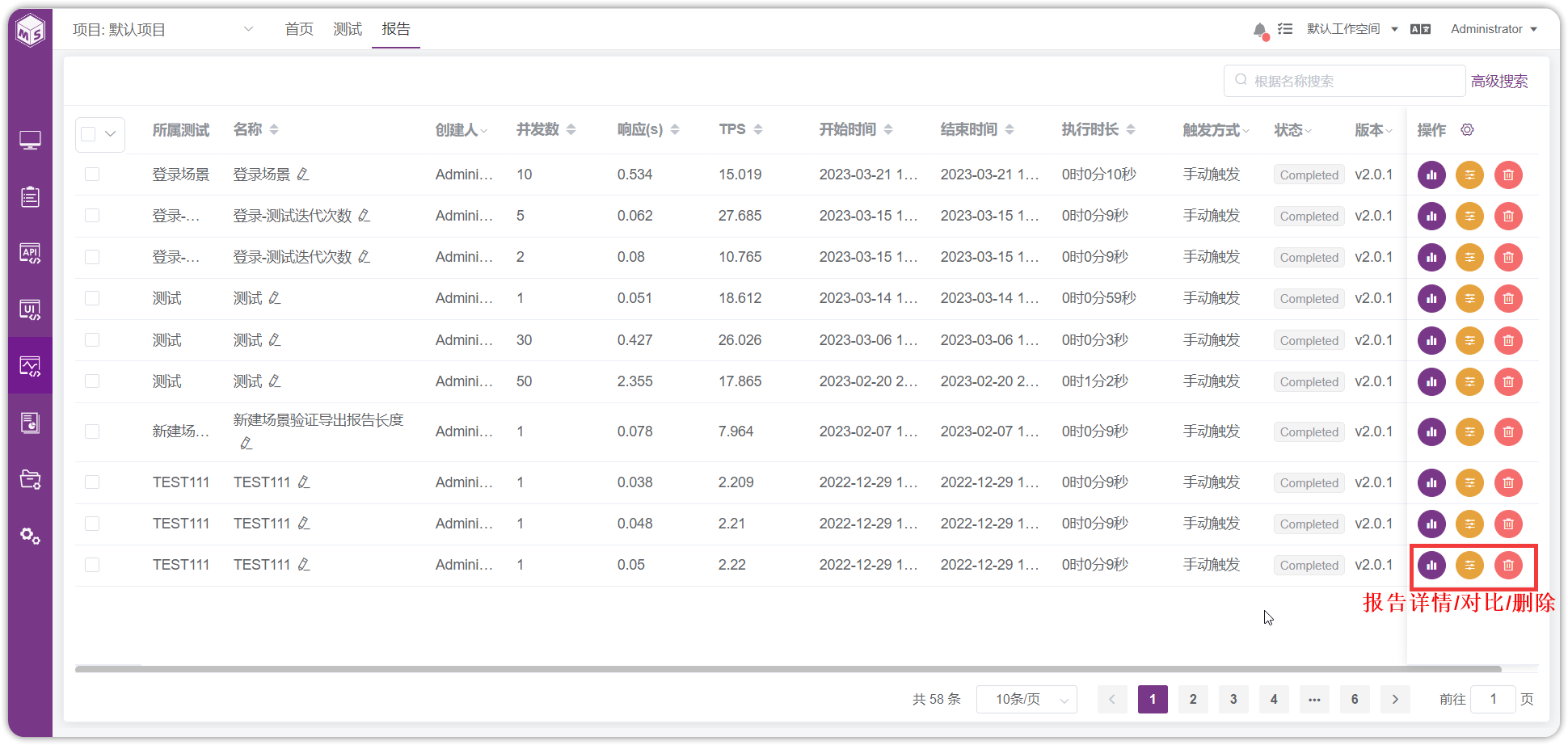Check the row with TPS 27.685
The width and height of the screenshot is (1568, 745).
coord(92,216)
